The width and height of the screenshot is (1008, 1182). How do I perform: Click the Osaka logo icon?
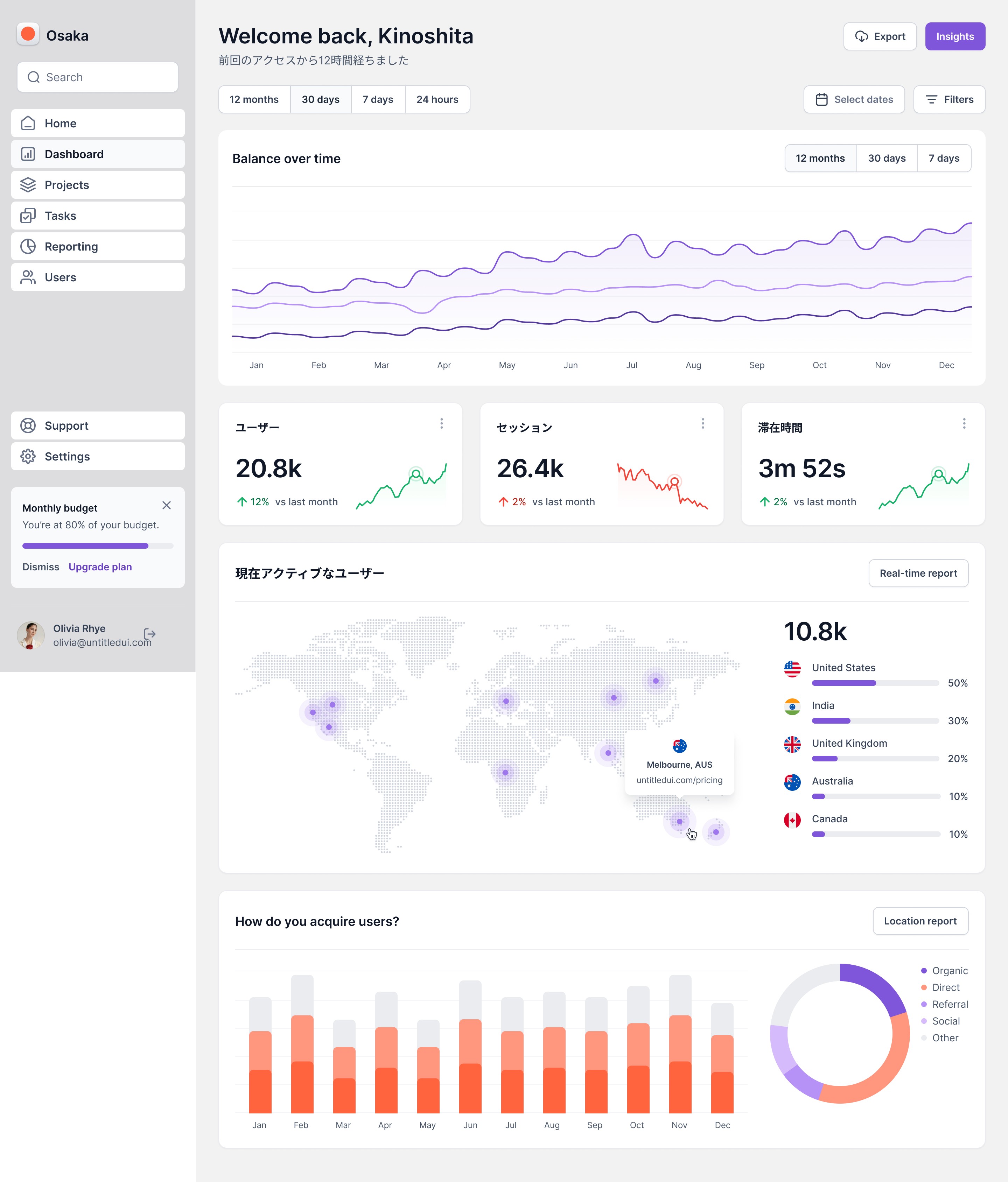[28, 34]
